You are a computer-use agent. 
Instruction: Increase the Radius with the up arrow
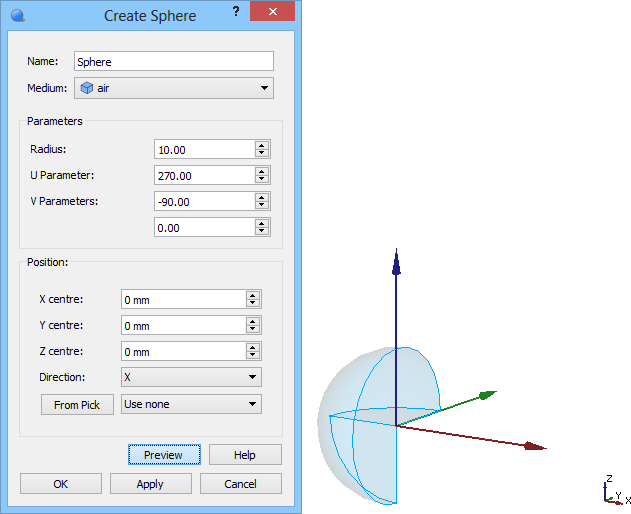262,145
